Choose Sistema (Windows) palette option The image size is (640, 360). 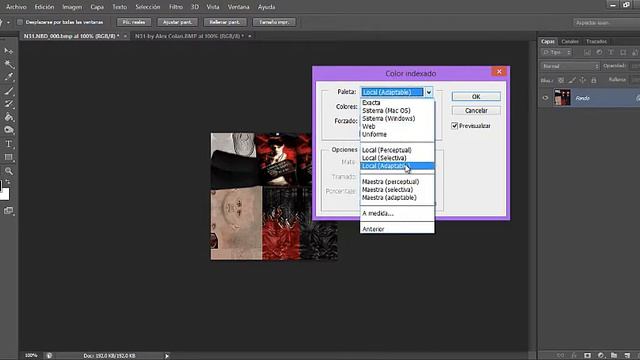[x=389, y=118]
